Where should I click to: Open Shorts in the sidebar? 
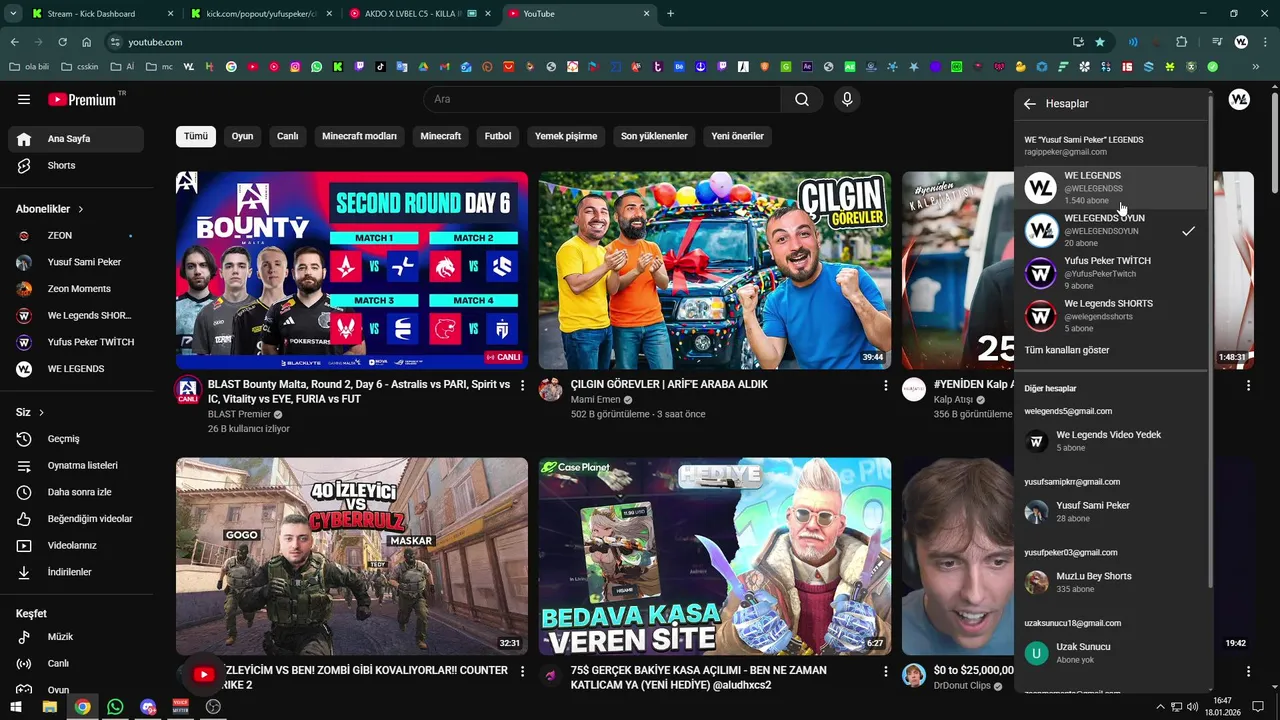tap(76, 166)
